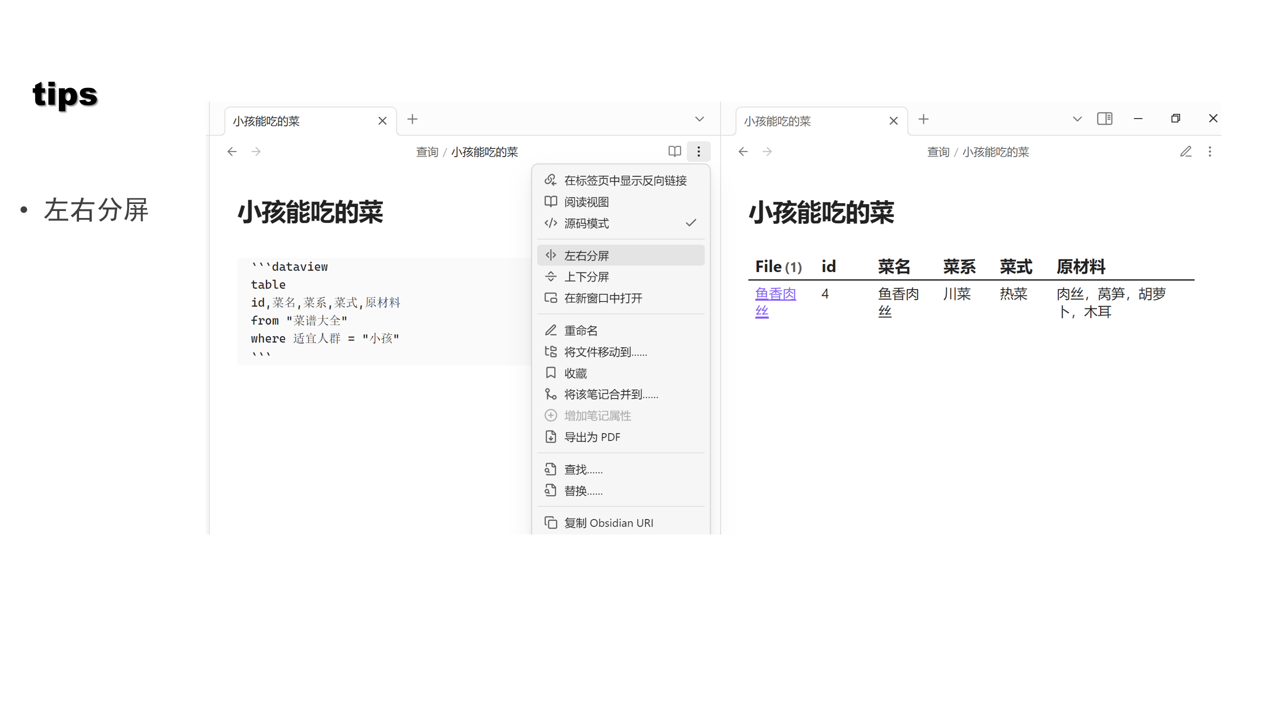Choose 将该笔记合并到…… menu item

click(x=621, y=394)
